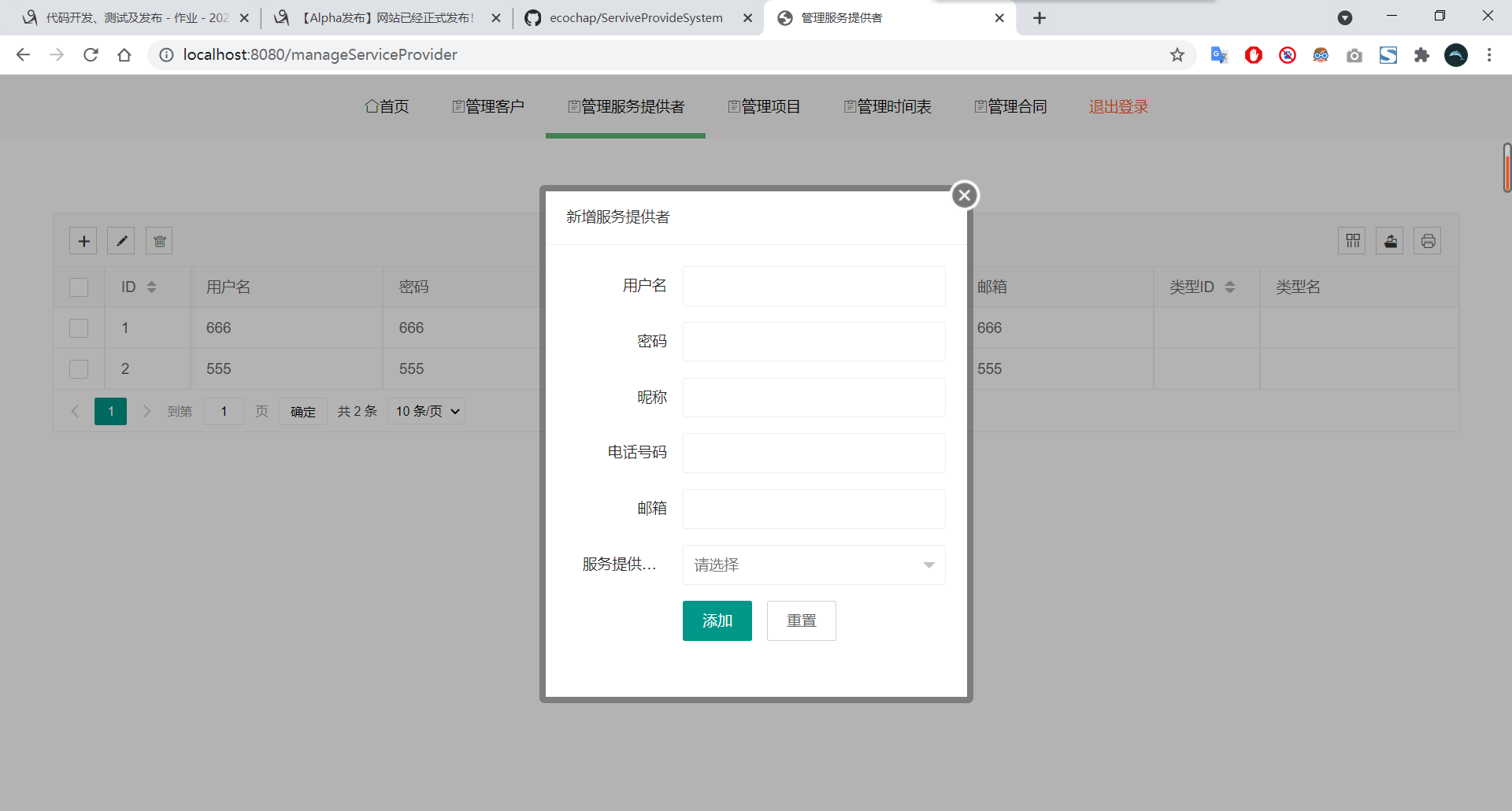Viewport: 1512px width, 811px height.
Task: Focus the 电话号码 input field
Action: (x=813, y=453)
